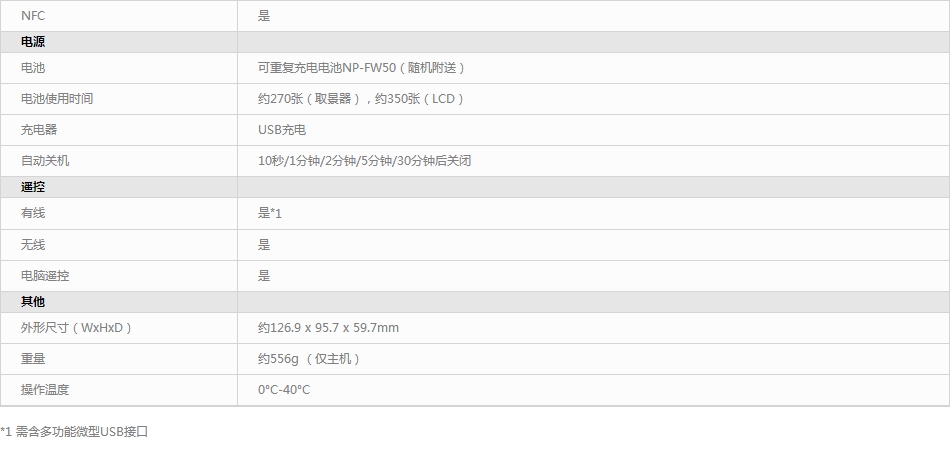Select the 其他 section header

coord(33,302)
